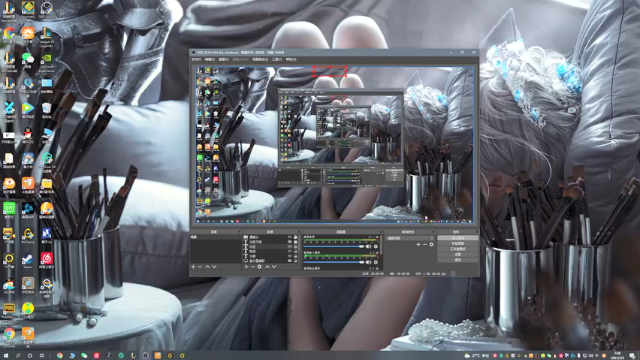Open Task View on the taskbar
The image size is (640, 360).
[42, 356]
